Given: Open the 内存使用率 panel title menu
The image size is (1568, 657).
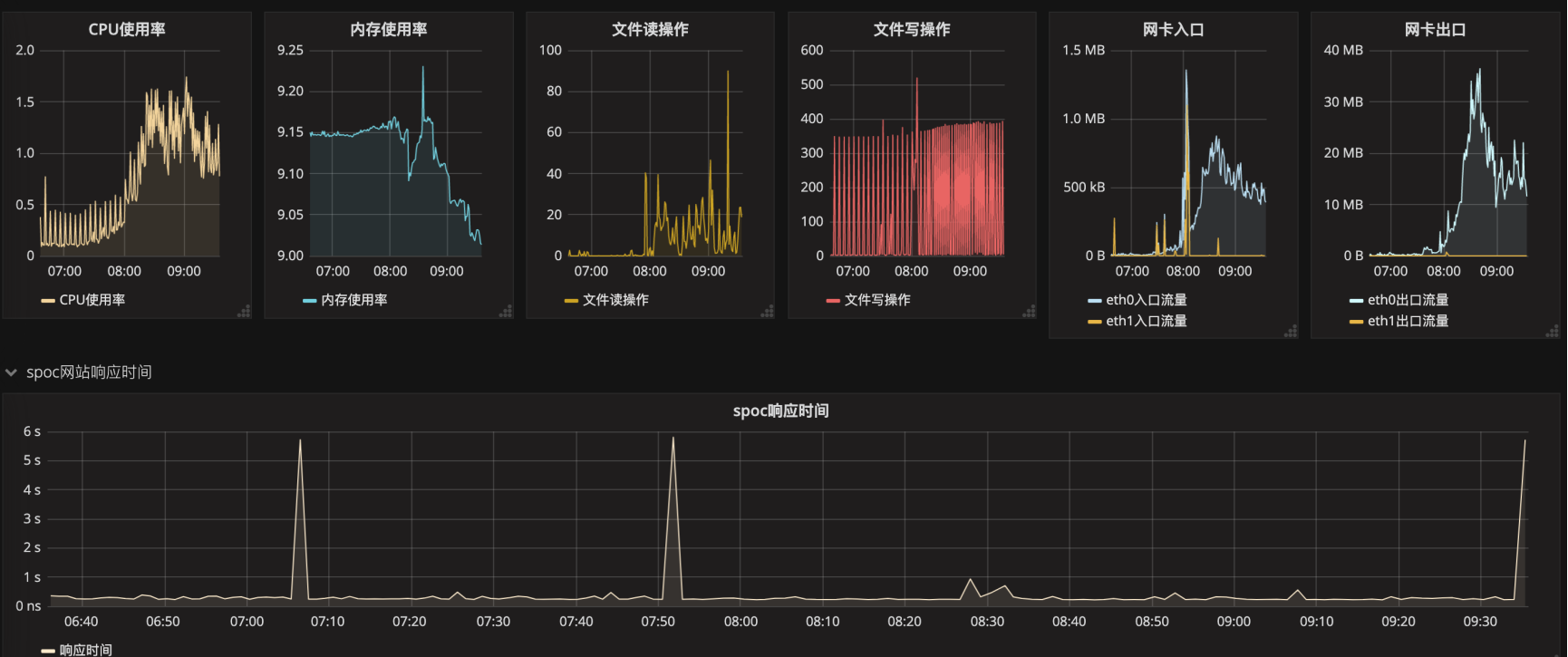Looking at the screenshot, I should pyautogui.click(x=389, y=29).
